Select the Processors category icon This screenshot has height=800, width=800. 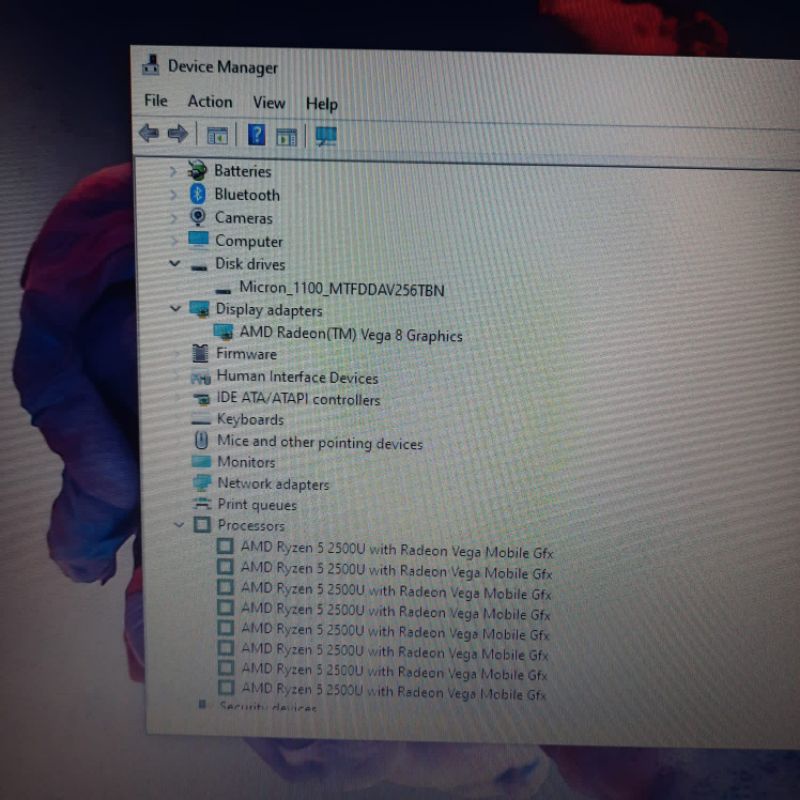pos(202,524)
